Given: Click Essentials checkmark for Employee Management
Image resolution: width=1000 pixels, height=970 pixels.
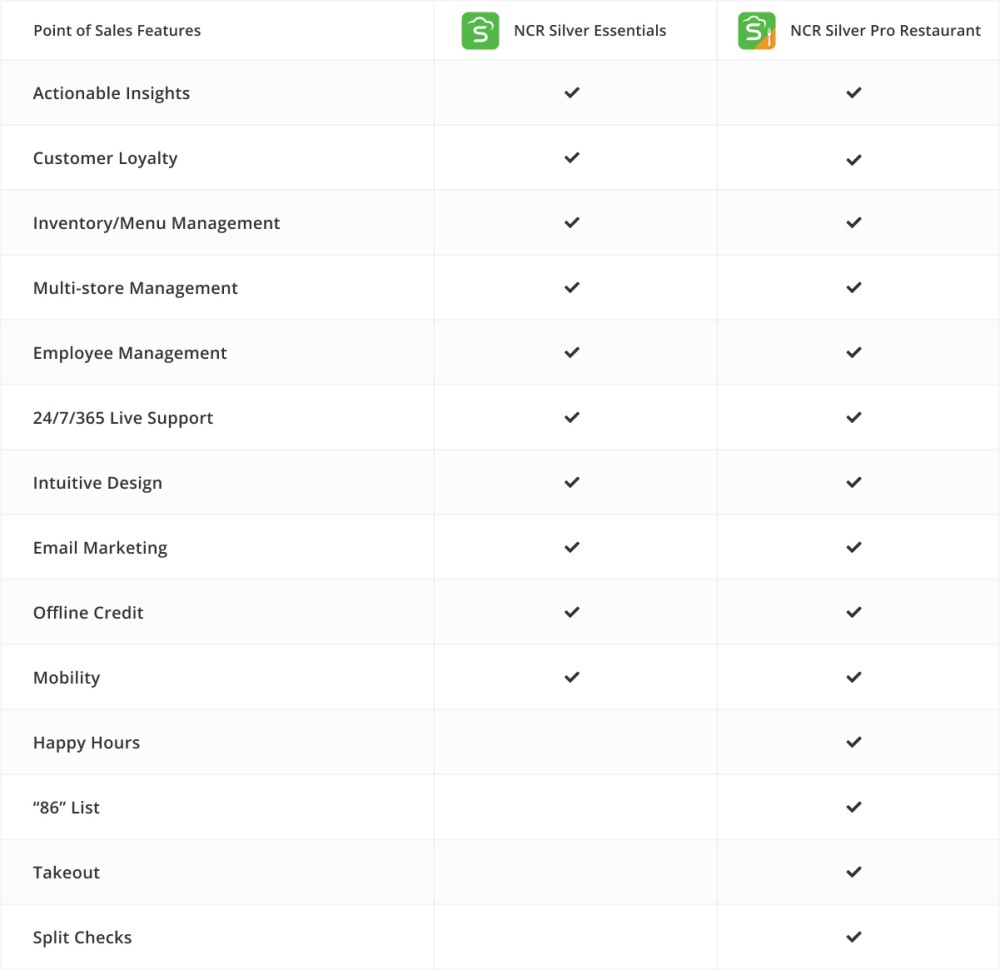Looking at the screenshot, I should 572,353.
